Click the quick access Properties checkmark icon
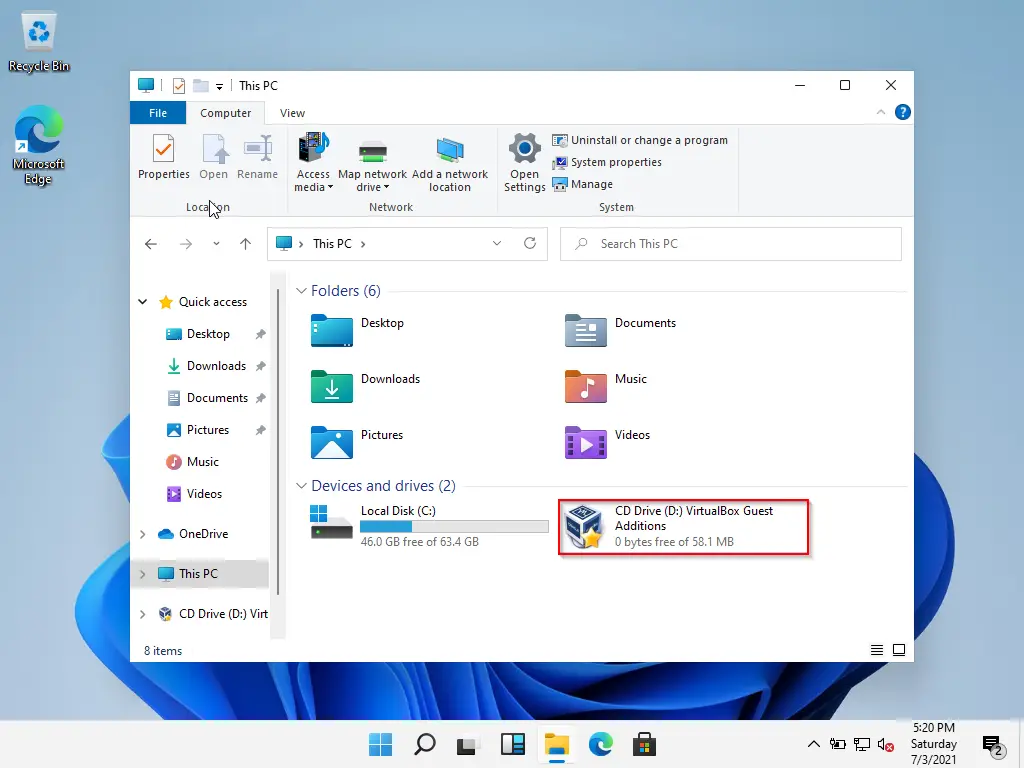1024x768 pixels. [x=178, y=86]
